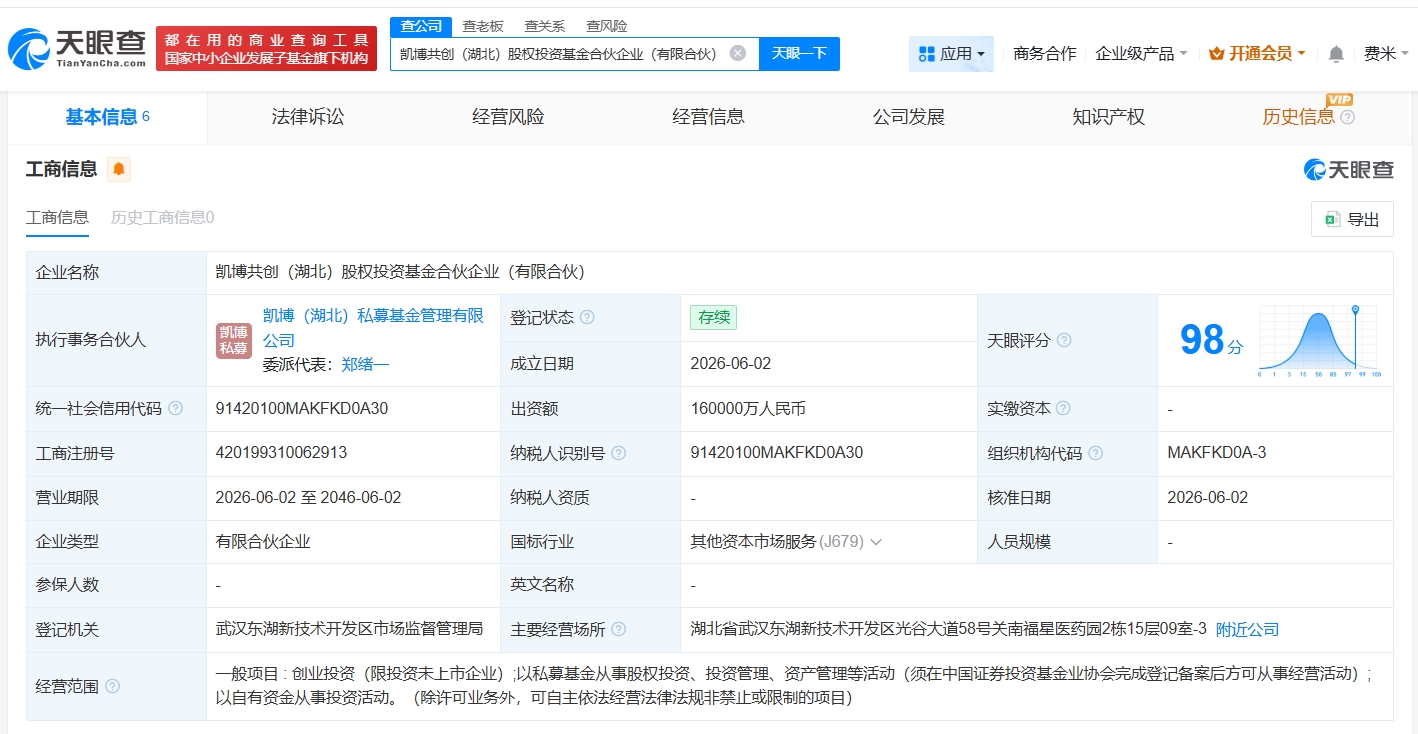Click the help icon beside 历史信息 tab

click(1347, 117)
